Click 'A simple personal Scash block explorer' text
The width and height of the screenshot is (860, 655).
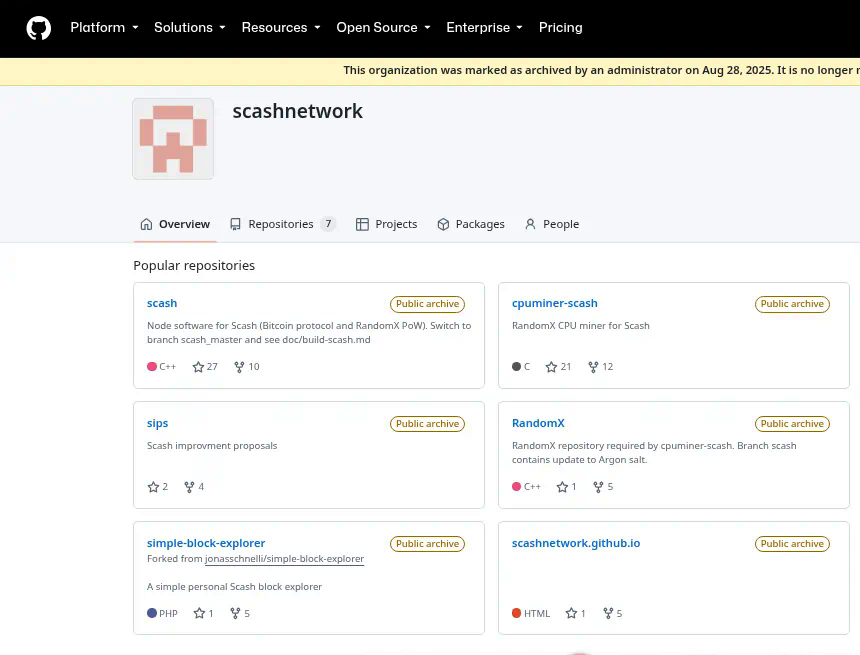click(x=234, y=586)
